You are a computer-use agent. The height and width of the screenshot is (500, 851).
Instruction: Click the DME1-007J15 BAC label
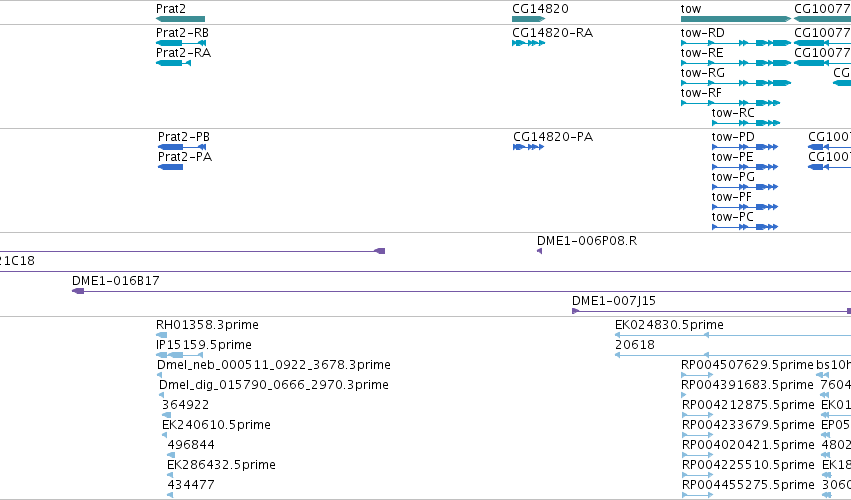click(x=614, y=301)
